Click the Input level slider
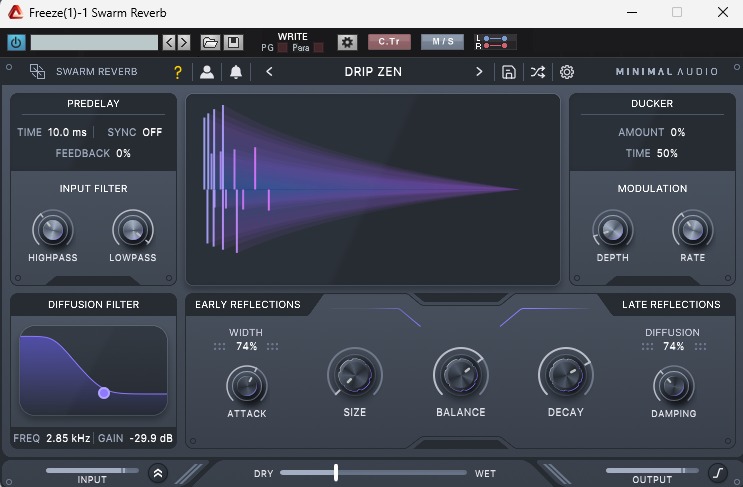This screenshot has height=487, width=743. click(92, 470)
